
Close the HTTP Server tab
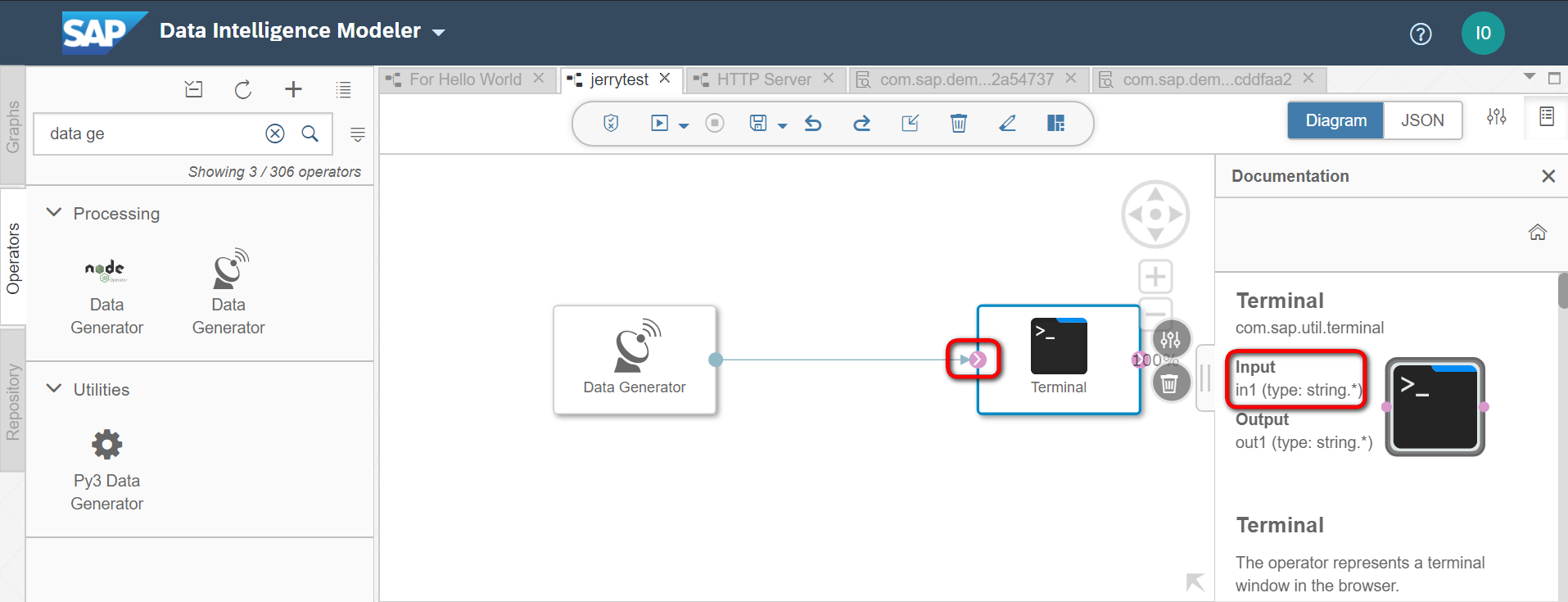[x=829, y=78]
